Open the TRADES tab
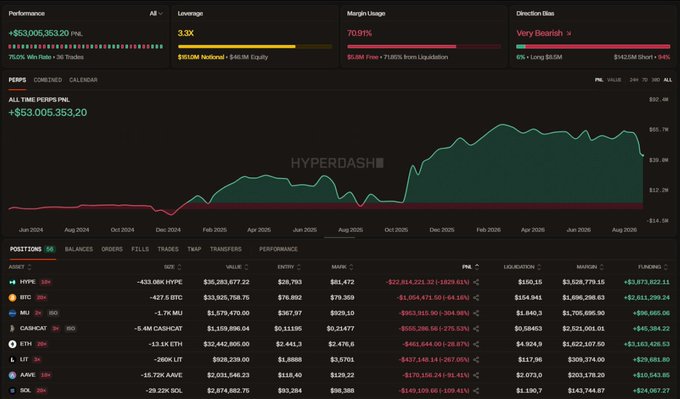 coord(168,249)
